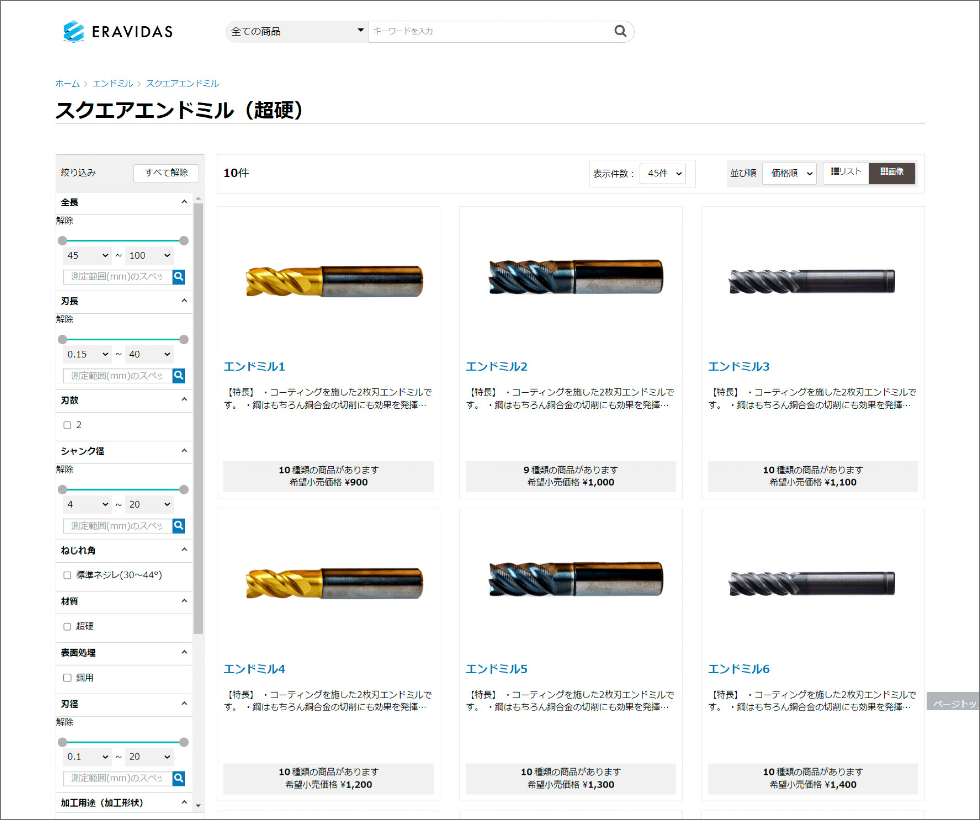The width and height of the screenshot is (980, 820).
Task: Open the 刃径 minimum dropdown (0.1)
Action: tap(88, 757)
